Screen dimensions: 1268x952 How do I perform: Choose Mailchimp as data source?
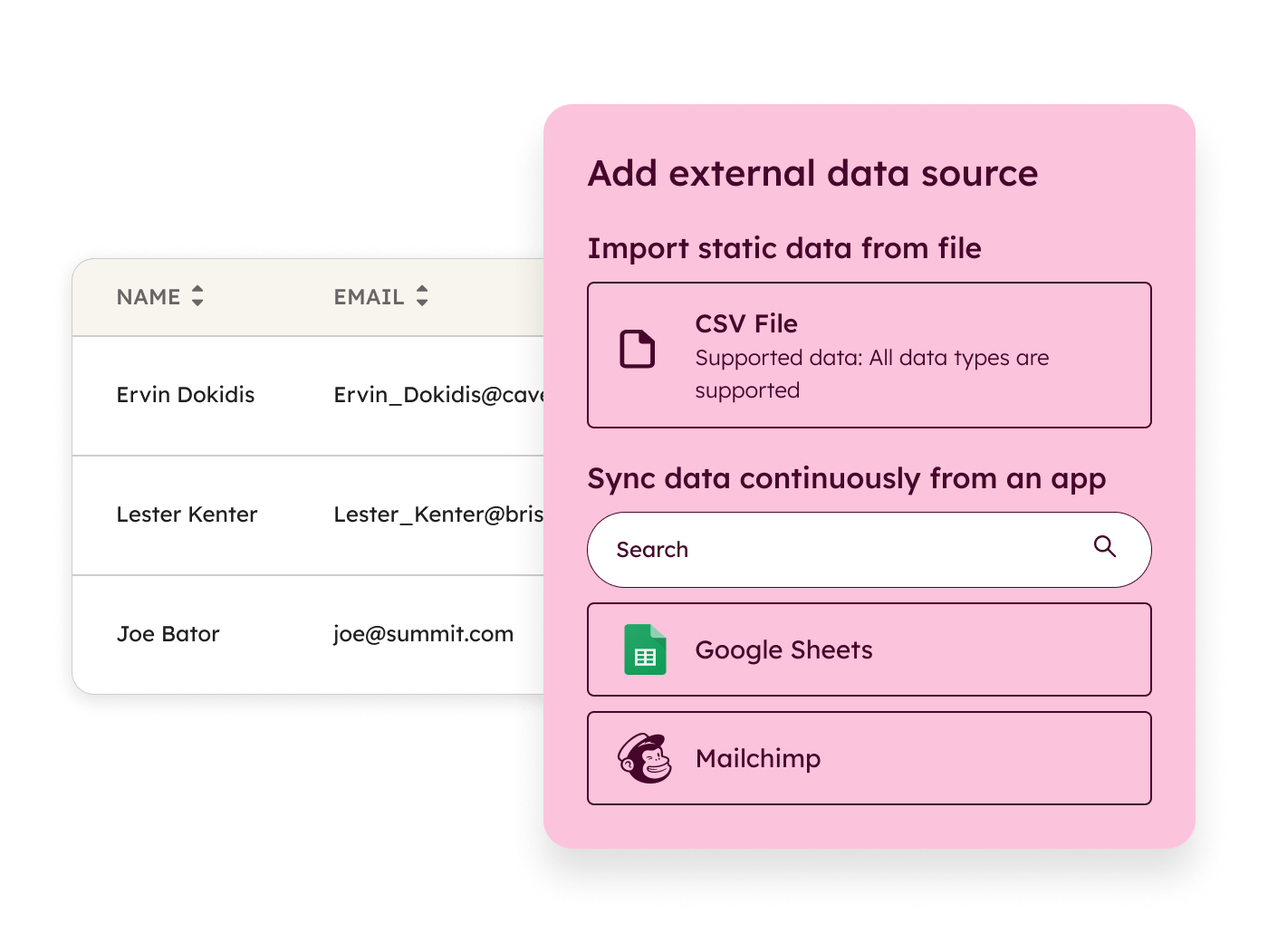(869, 758)
